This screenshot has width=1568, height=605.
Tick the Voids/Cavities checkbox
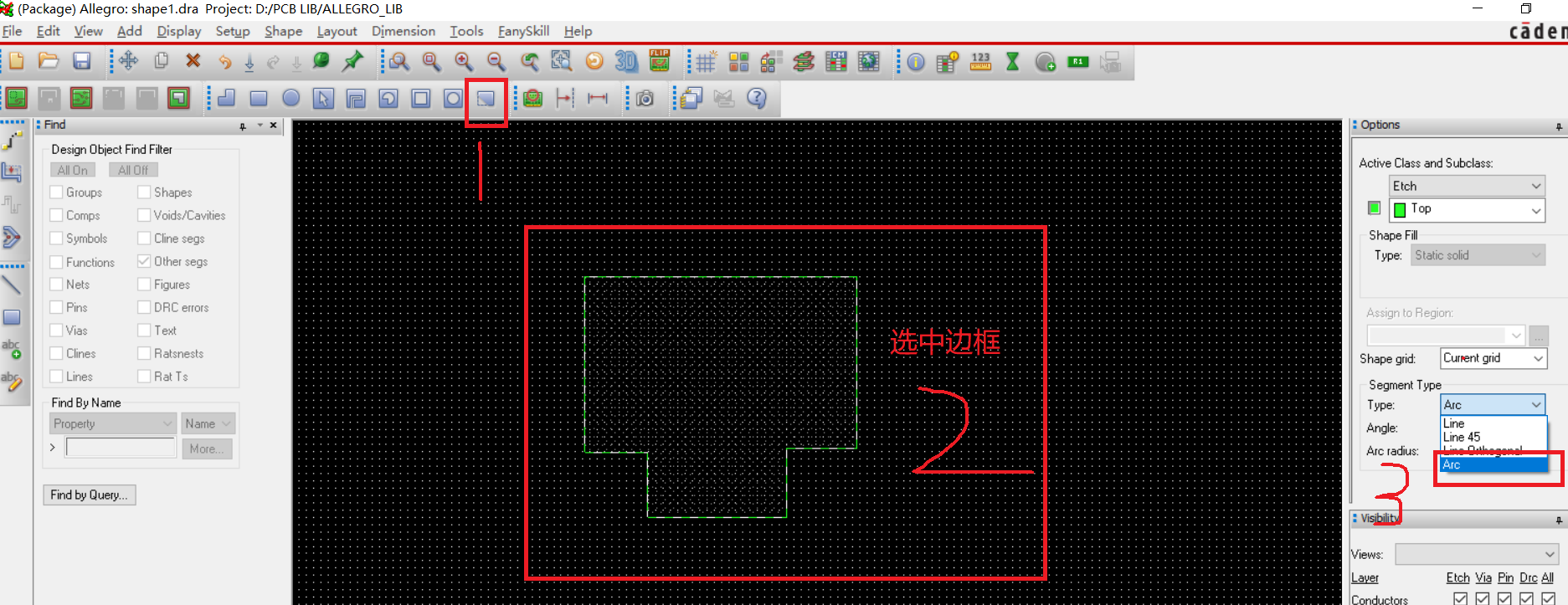144,215
